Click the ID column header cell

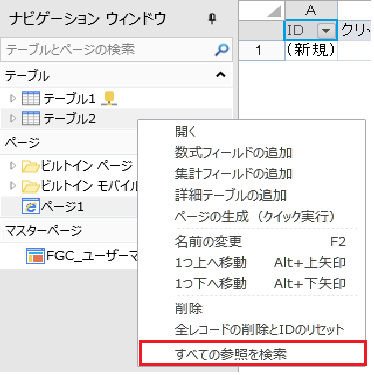[311, 31]
